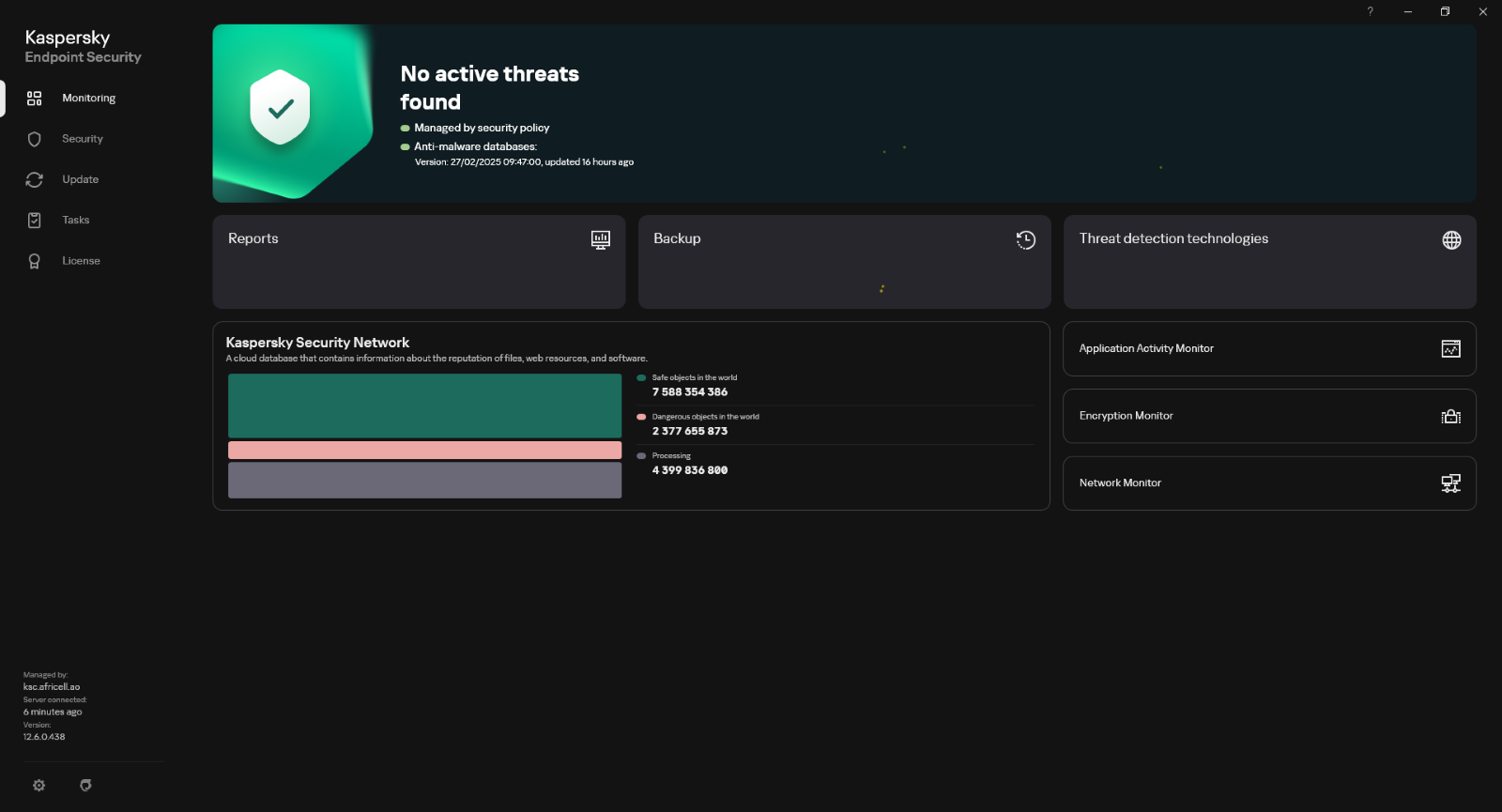This screenshot has width=1502, height=812.
Task: Click the pink dangerous objects bar
Action: (424, 451)
